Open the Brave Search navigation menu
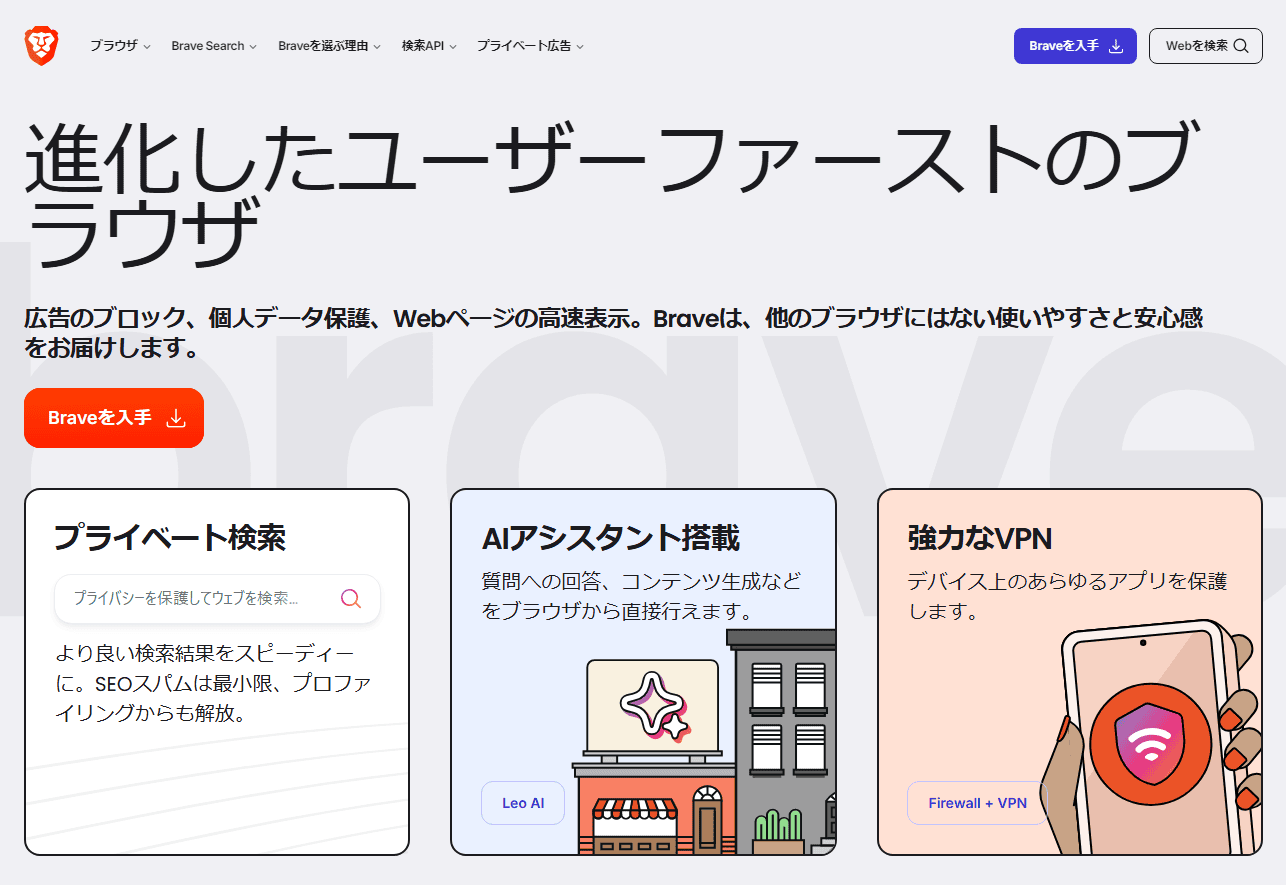The width and height of the screenshot is (1286, 885). pos(214,46)
